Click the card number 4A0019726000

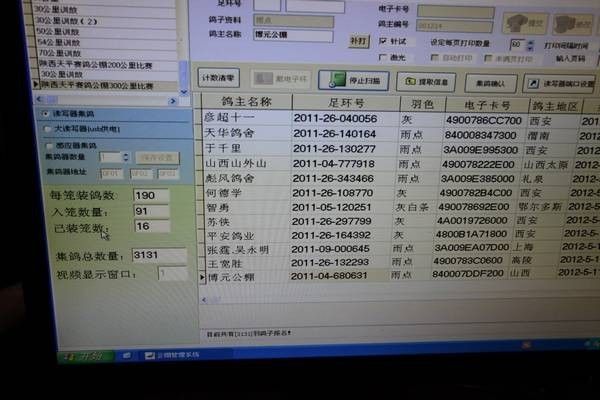coord(472,220)
